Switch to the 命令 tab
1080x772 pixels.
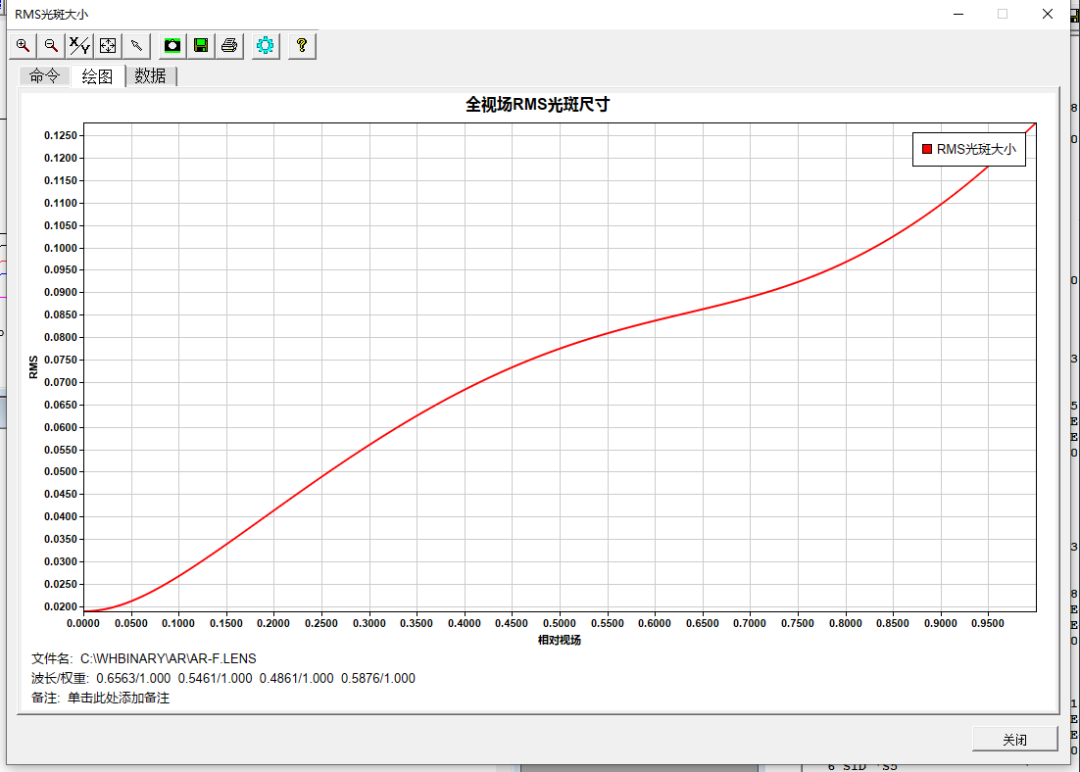tap(45, 76)
